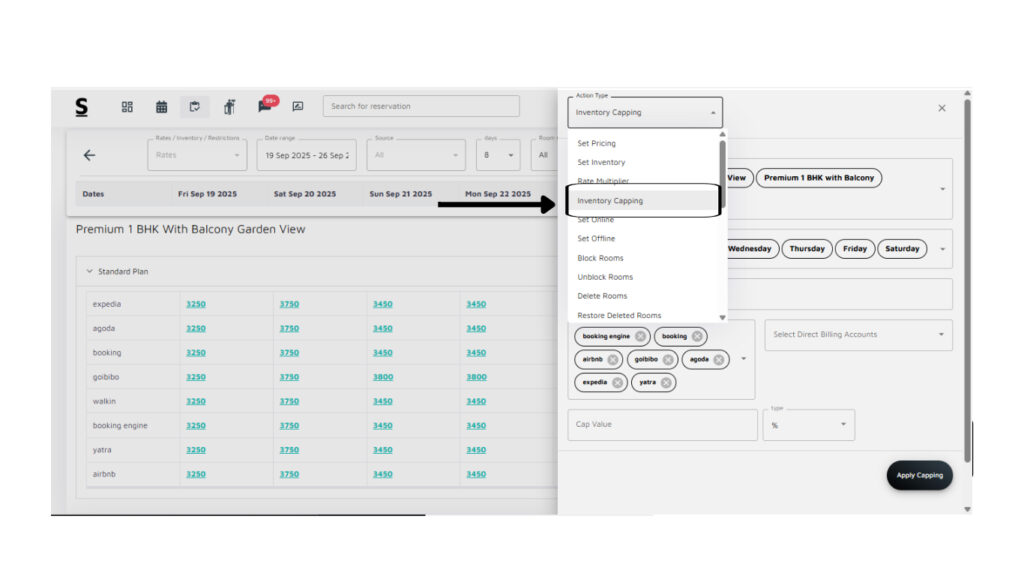Viewport: 1024px width, 576px height.
Task: Open the calendar view icon
Action: pos(161,107)
